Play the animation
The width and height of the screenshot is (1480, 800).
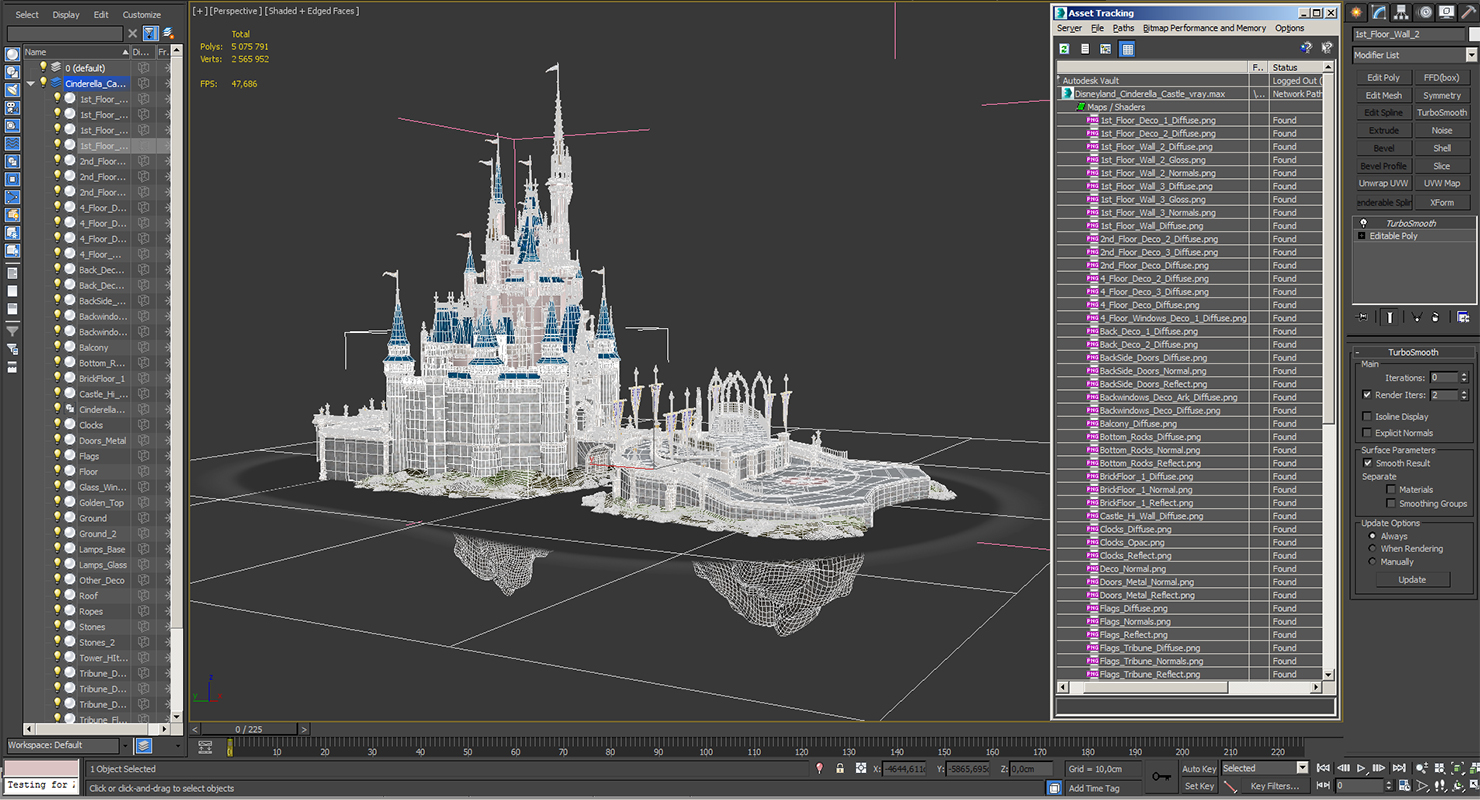(1361, 768)
